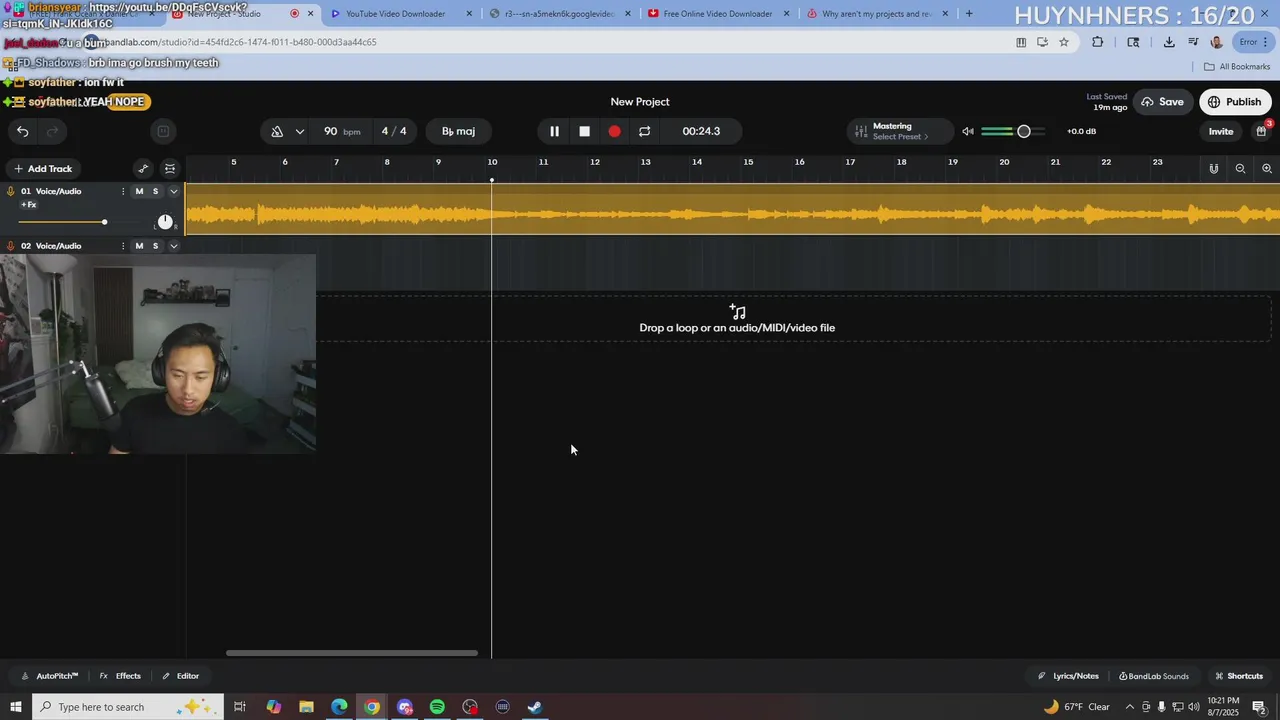
Task: Open File Explorer from the taskbar
Action: (306, 707)
